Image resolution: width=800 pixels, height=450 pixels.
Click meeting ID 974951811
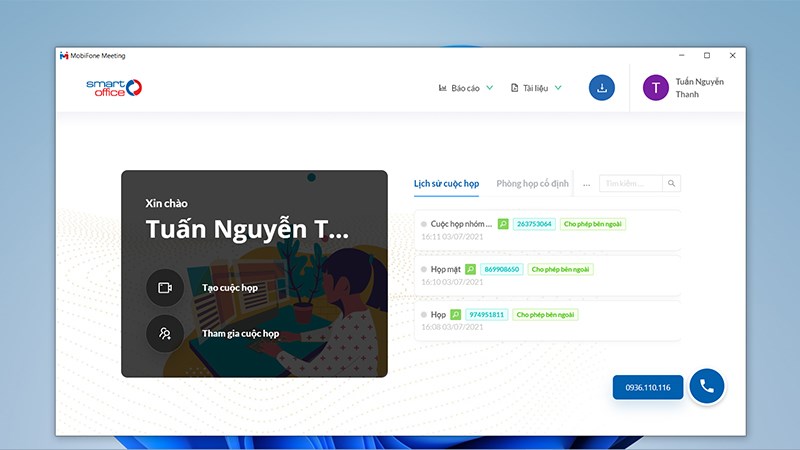pyautogui.click(x=487, y=315)
